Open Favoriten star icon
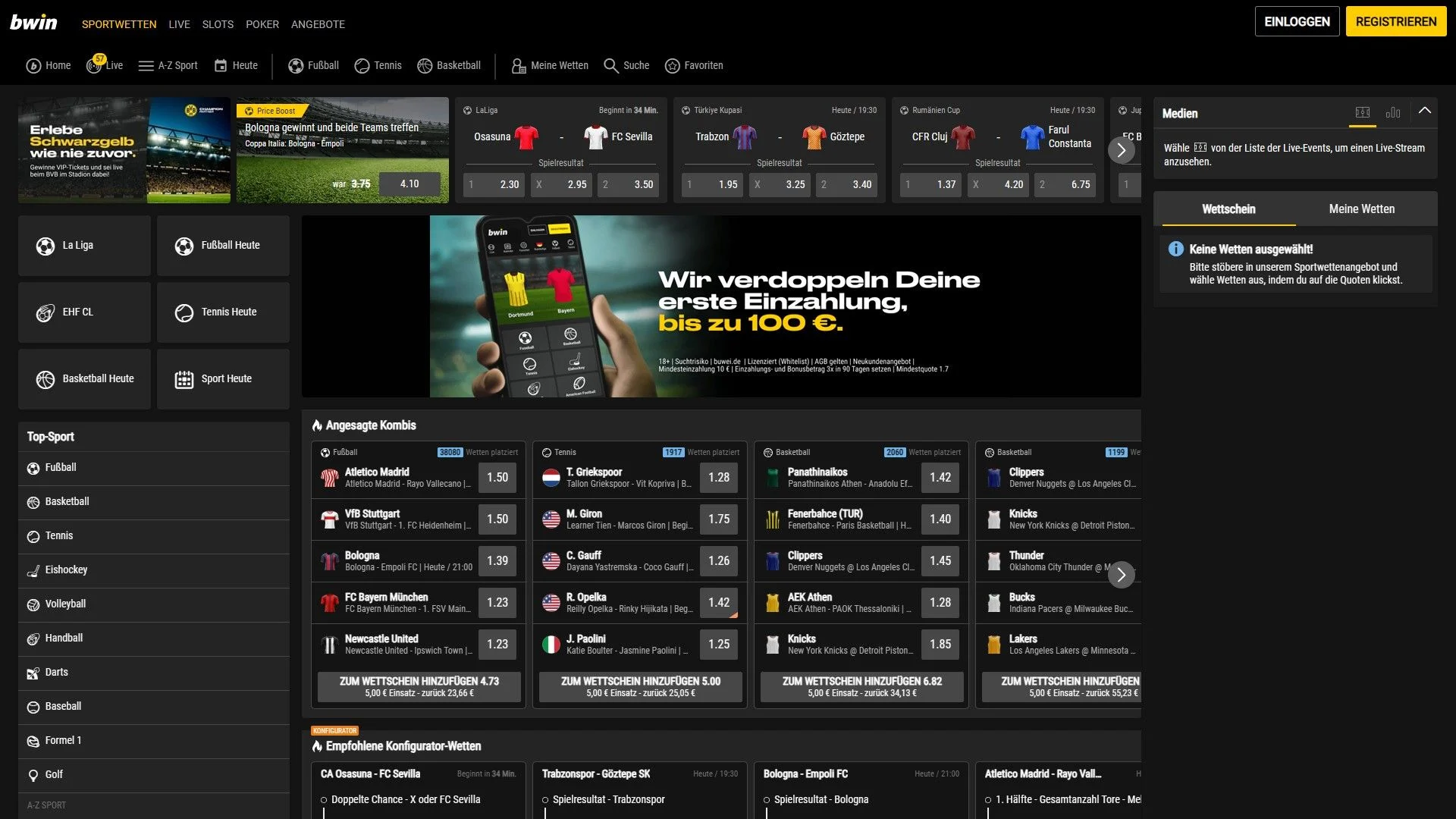This screenshot has height=819, width=1456. click(x=672, y=66)
